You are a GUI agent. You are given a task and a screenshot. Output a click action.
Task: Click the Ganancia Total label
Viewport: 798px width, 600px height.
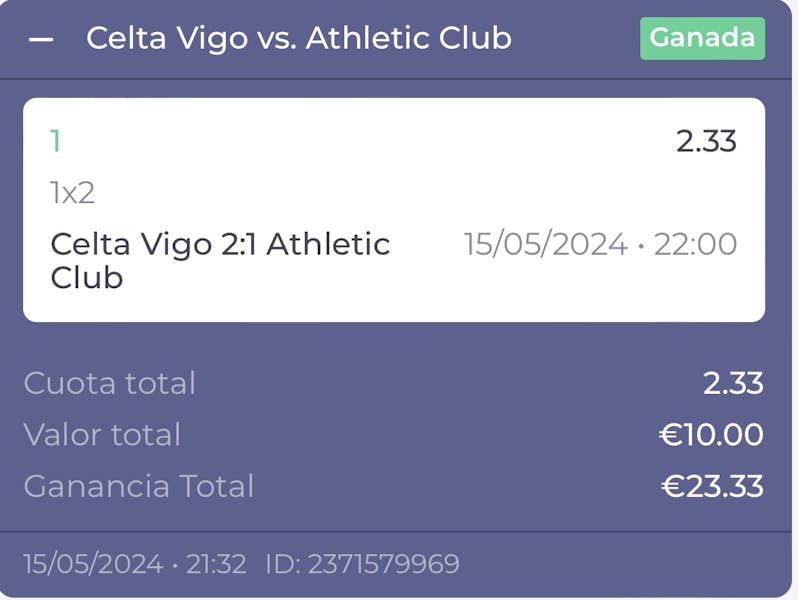point(139,487)
